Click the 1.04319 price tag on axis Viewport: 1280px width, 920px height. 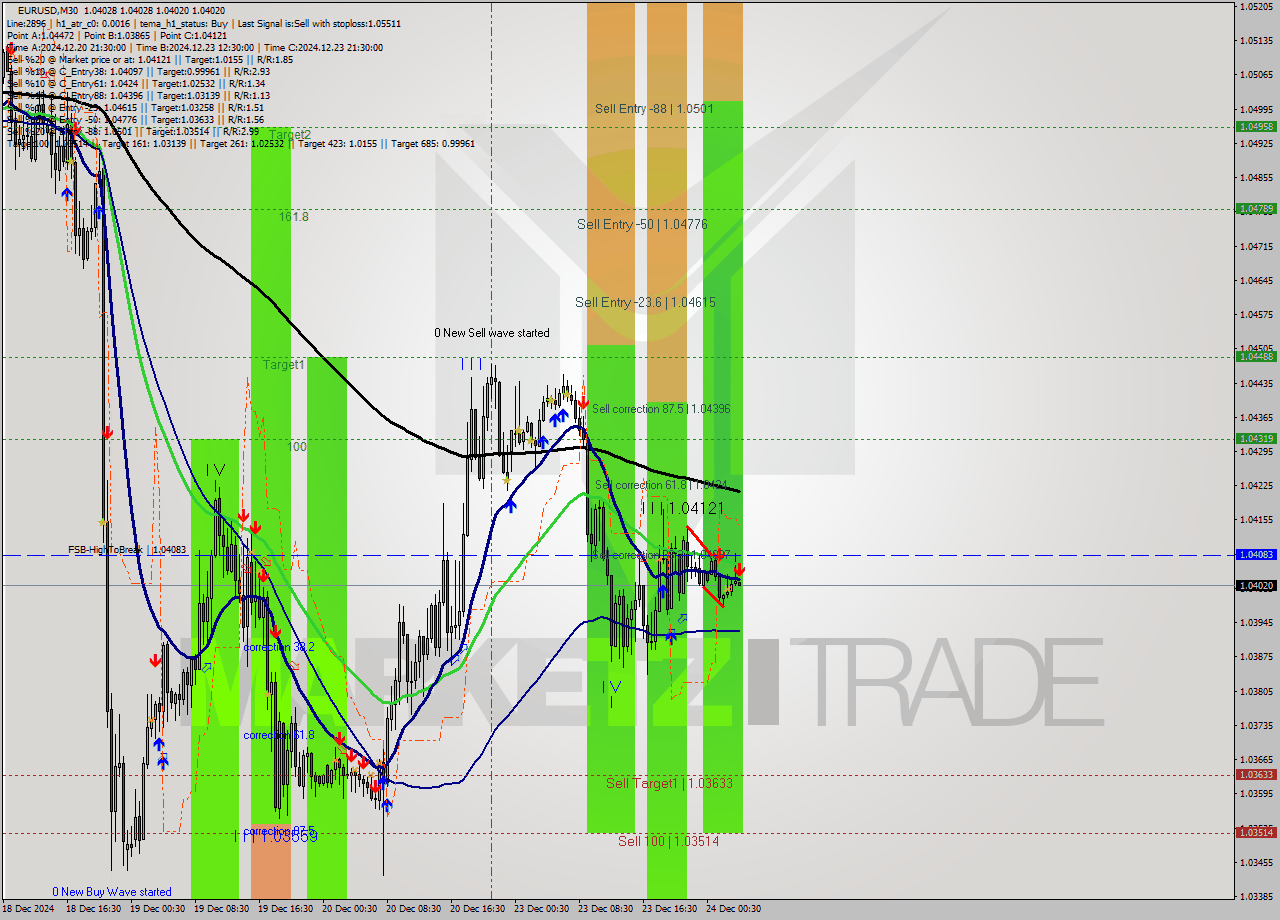(x=1256, y=438)
